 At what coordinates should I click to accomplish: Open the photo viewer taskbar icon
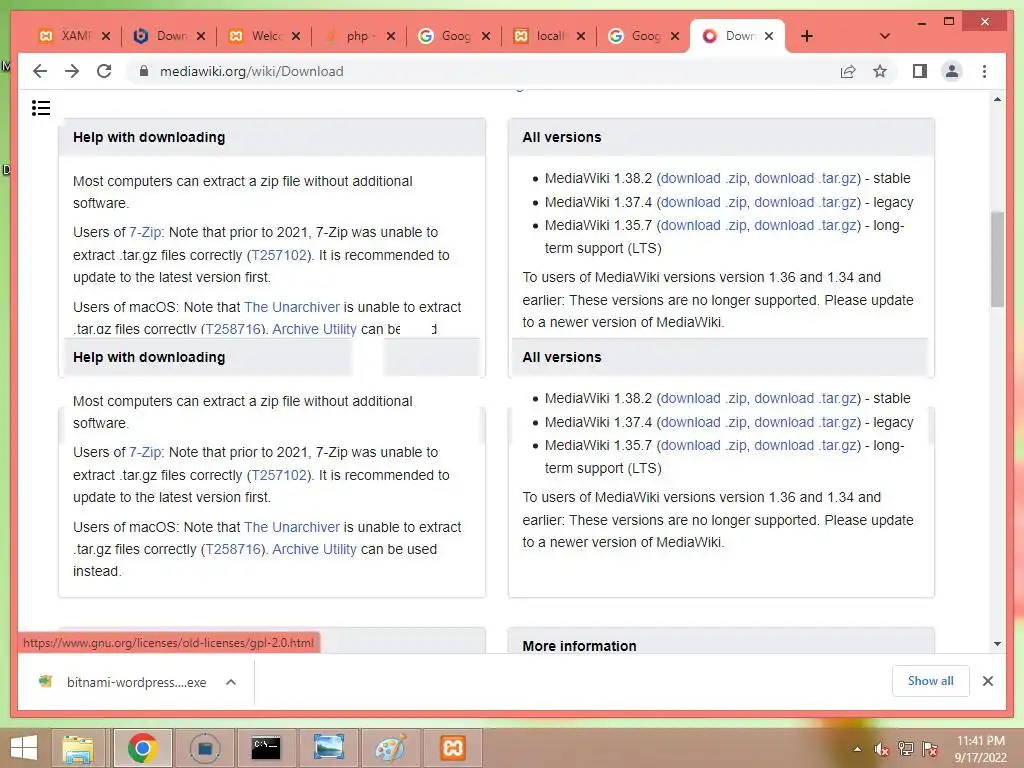pyautogui.click(x=328, y=748)
